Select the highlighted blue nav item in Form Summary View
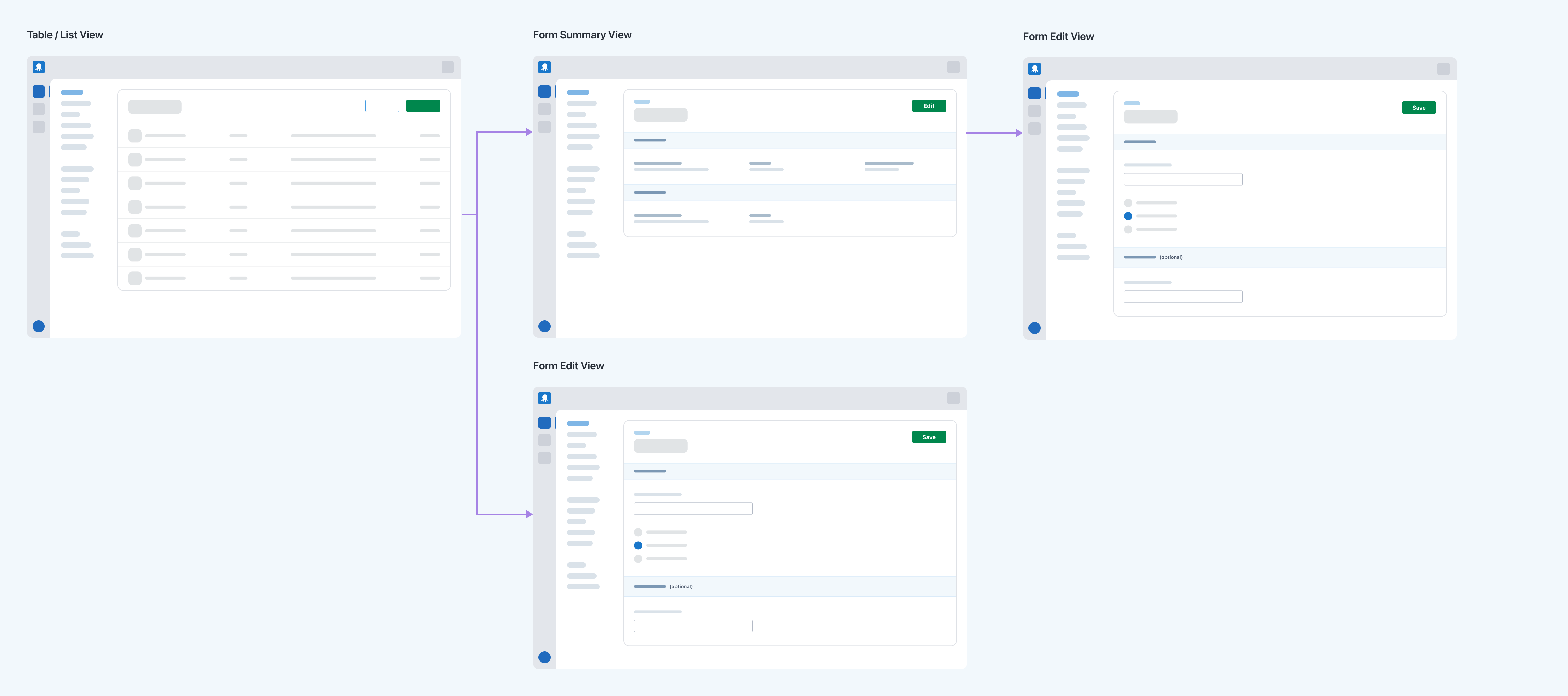 578,93
